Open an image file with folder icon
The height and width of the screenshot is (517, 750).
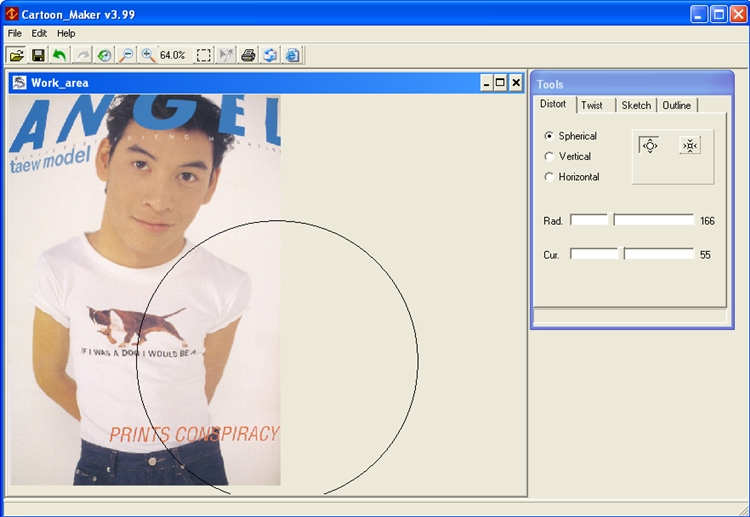16,55
